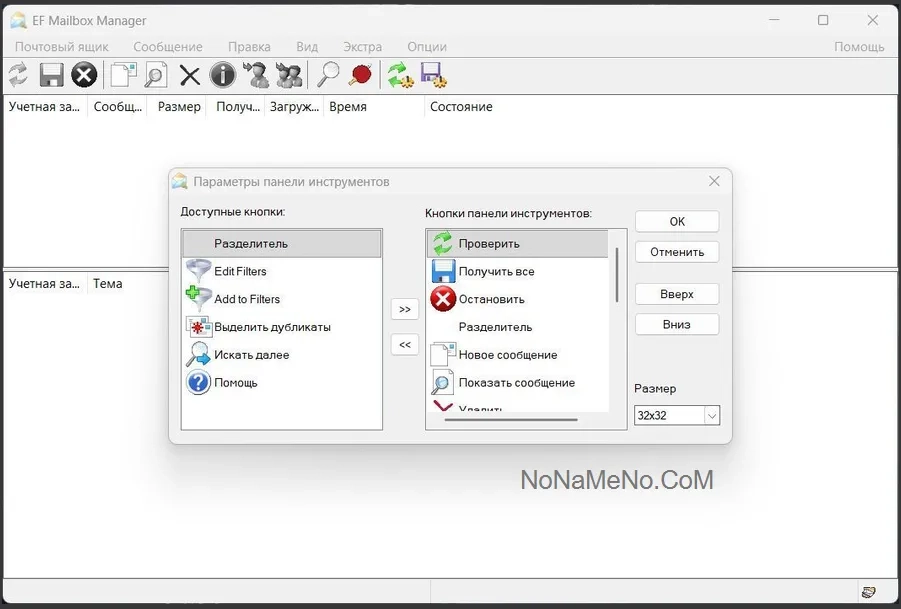Select Получить все in toolbar buttons list
The height and width of the screenshot is (609, 901).
click(496, 271)
